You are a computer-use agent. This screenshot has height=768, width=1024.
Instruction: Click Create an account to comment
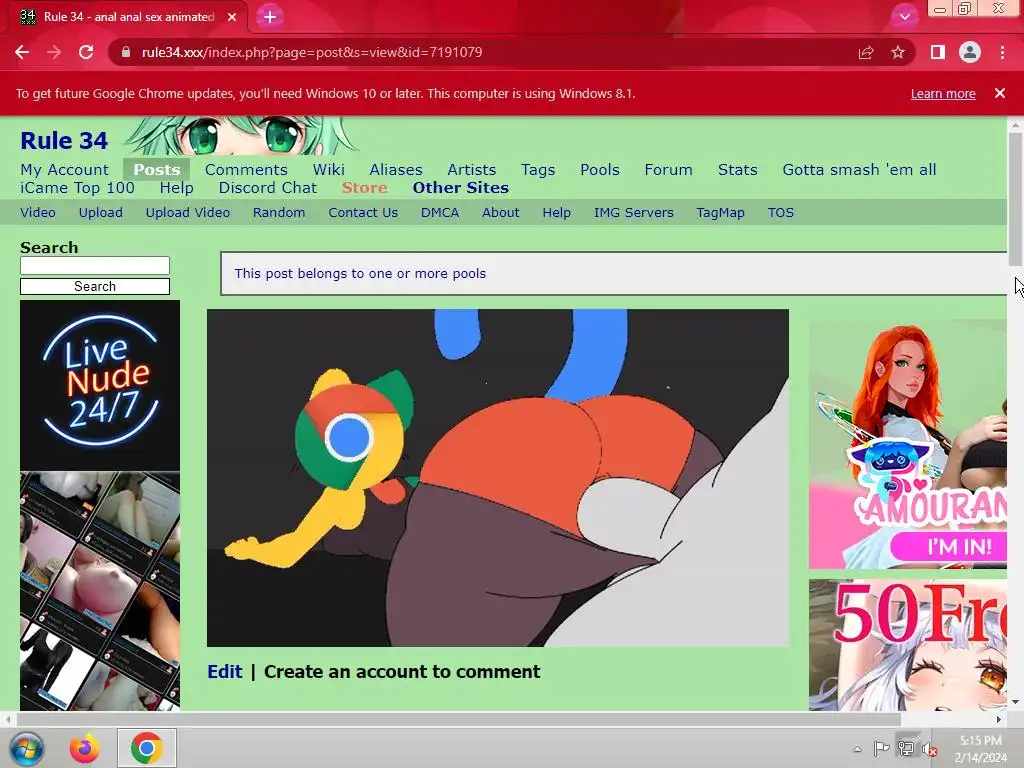(x=402, y=672)
